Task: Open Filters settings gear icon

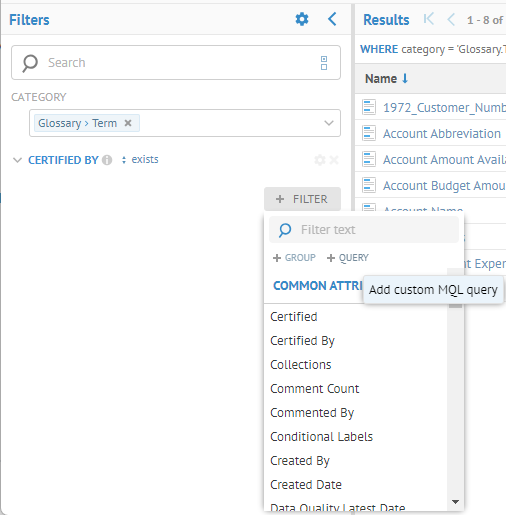Action: pos(302,19)
